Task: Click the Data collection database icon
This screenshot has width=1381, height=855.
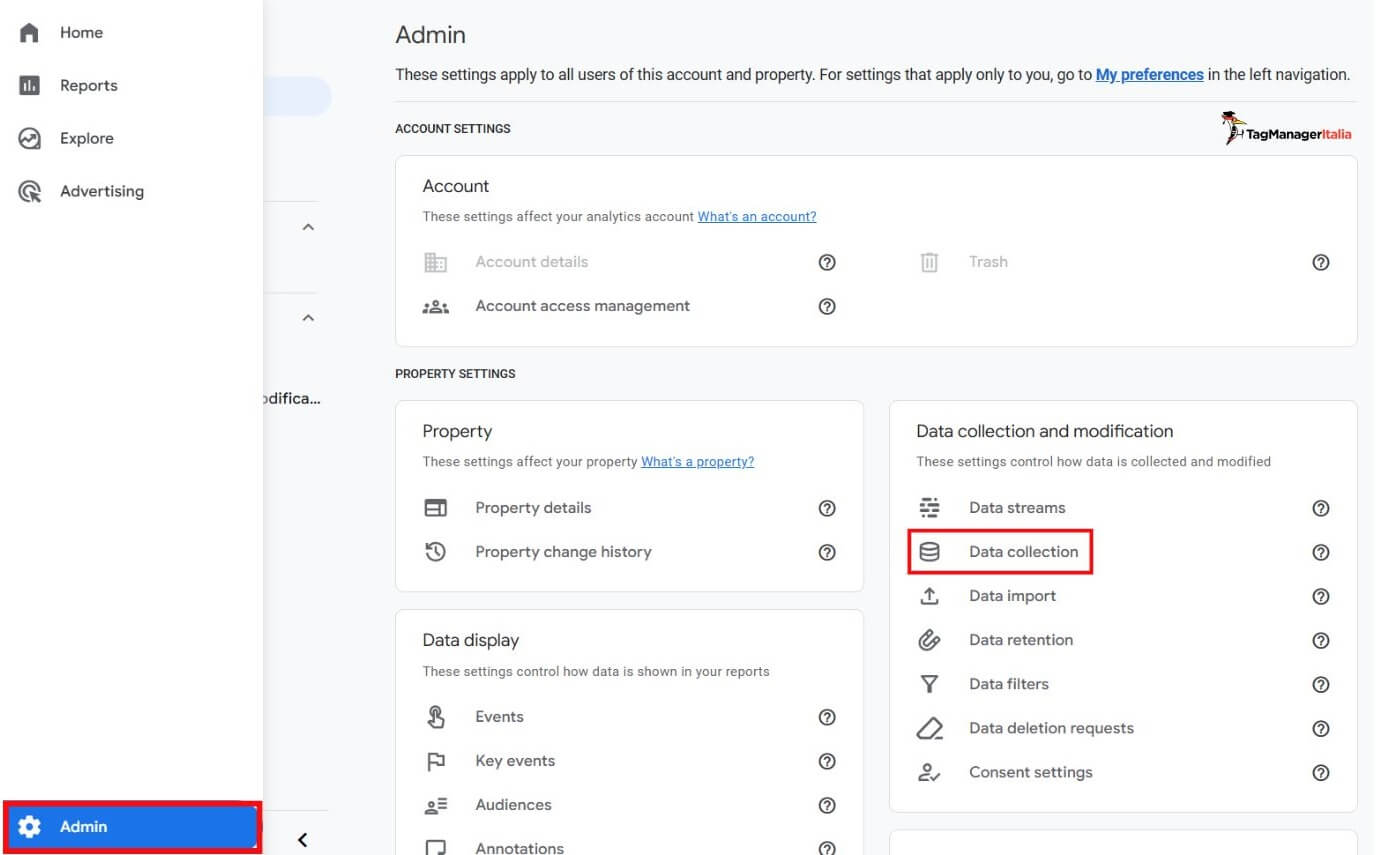Action: [929, 552]
